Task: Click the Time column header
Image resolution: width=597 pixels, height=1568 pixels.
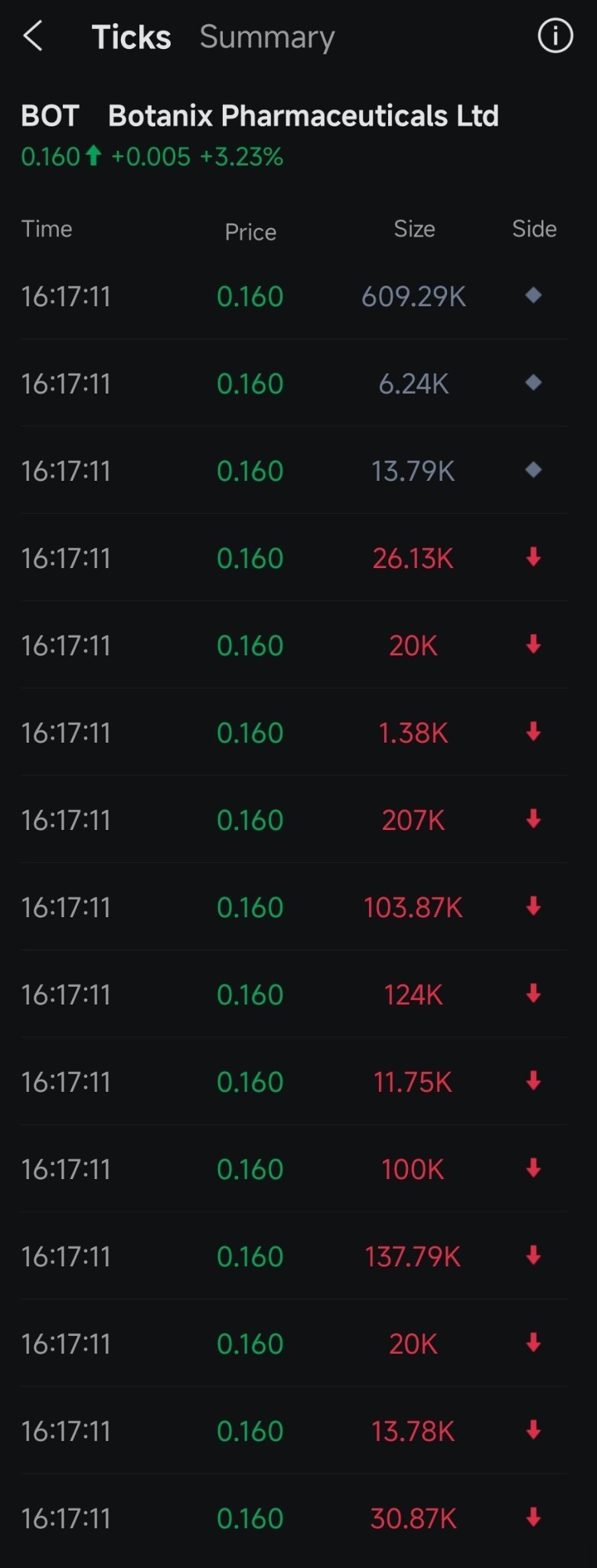Action: pos(47,229)
